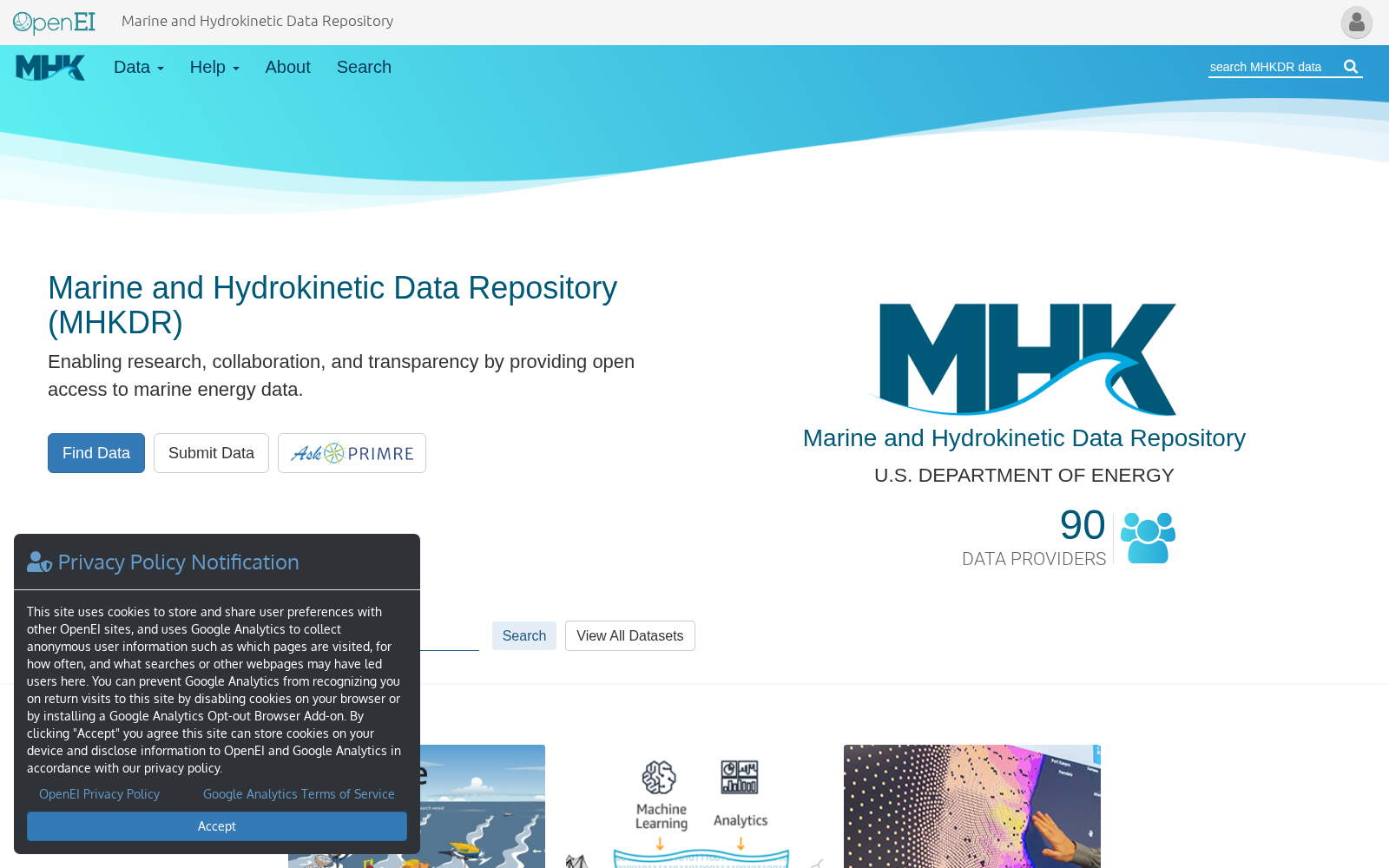Click the data providers people icon
This screenshot has height=868, width=1389.
pyautogui.click(x=1148, y=537)
